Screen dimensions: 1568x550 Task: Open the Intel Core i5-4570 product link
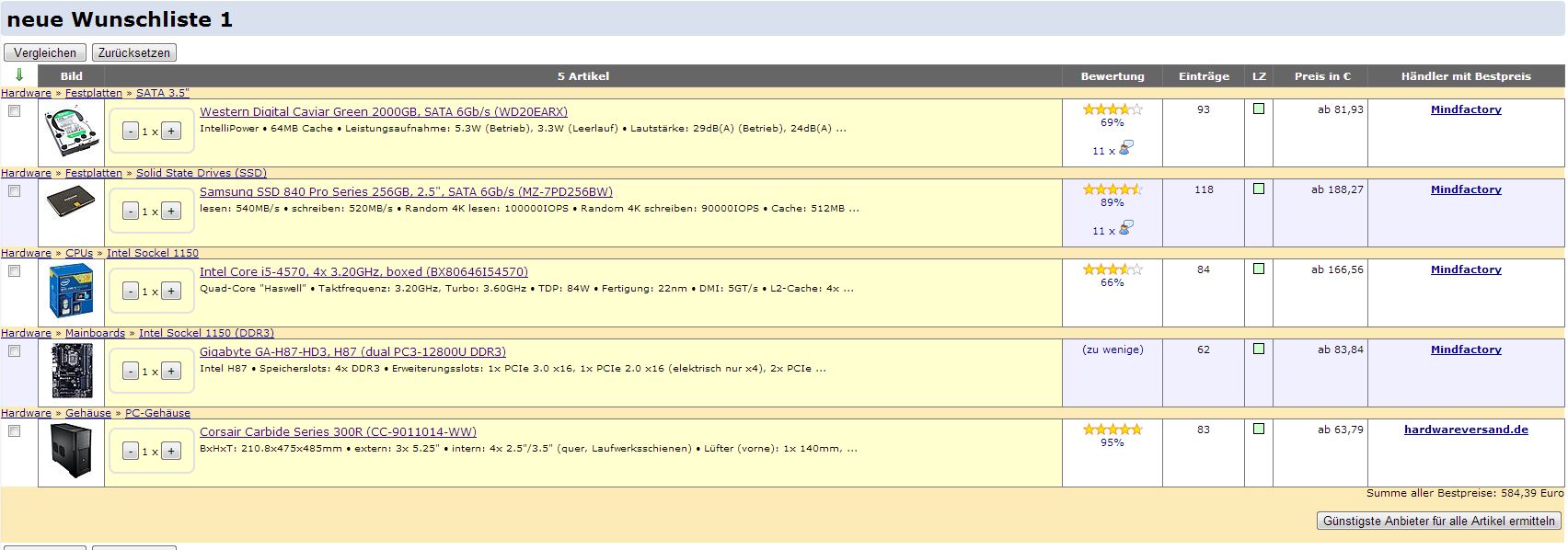363,272
